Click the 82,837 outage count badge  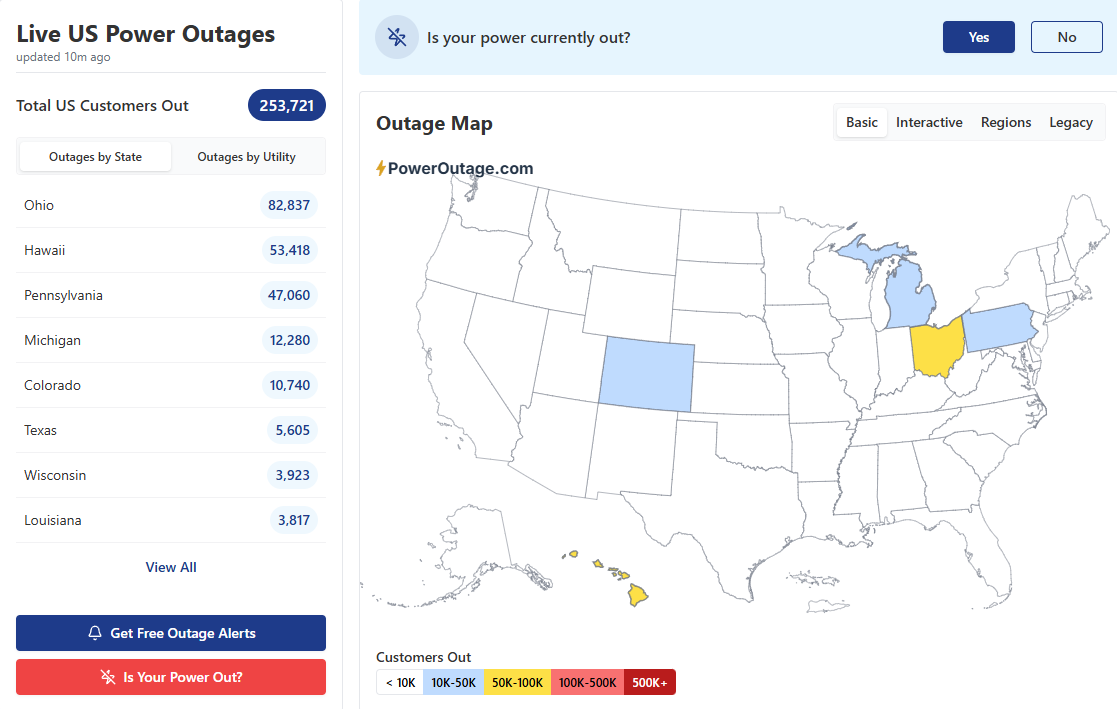coord(289,205)
